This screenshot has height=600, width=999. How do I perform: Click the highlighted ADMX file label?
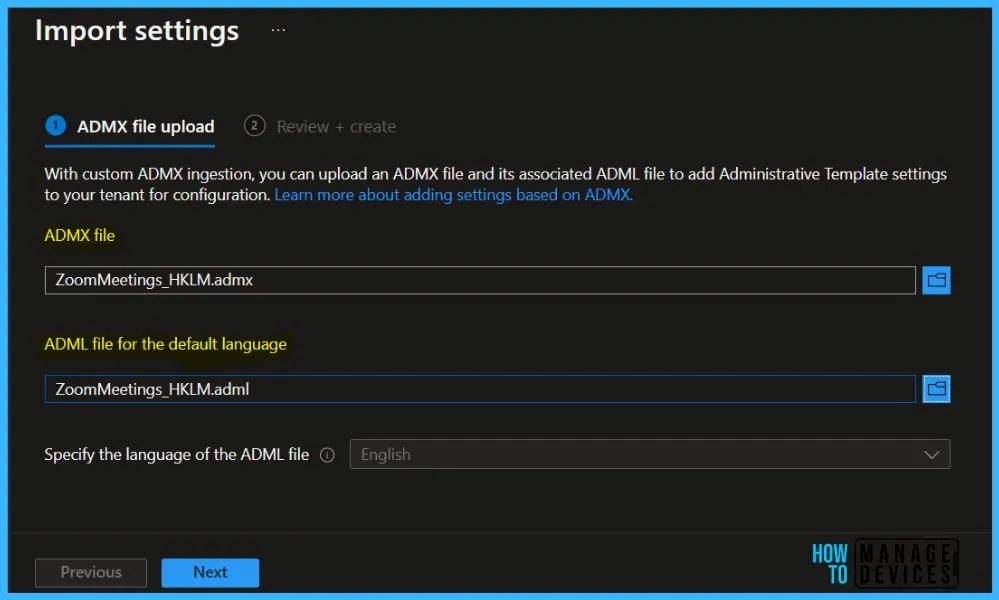[x=80, y=236]
